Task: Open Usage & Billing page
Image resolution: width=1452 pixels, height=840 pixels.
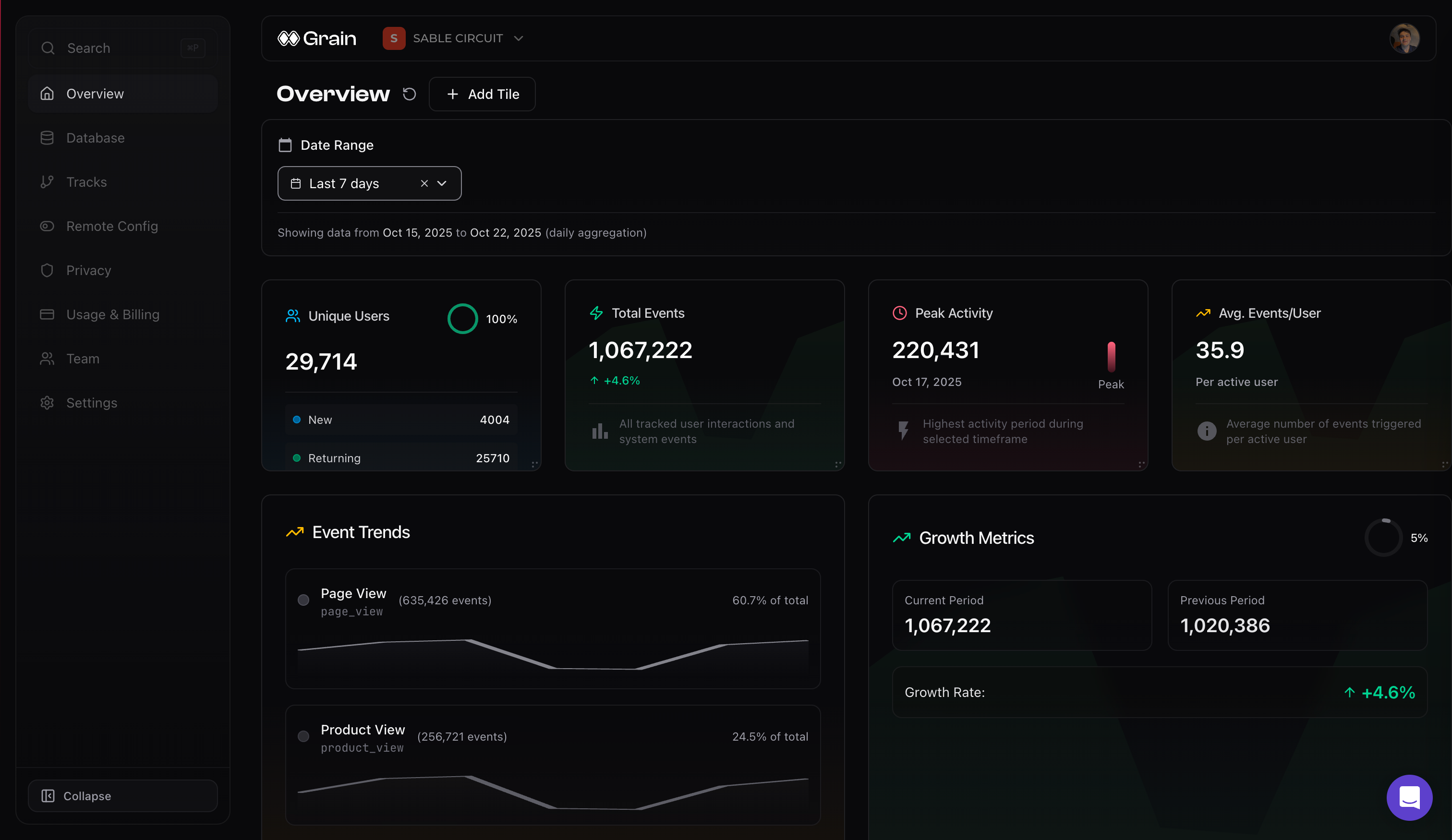Action: point(112,314)
